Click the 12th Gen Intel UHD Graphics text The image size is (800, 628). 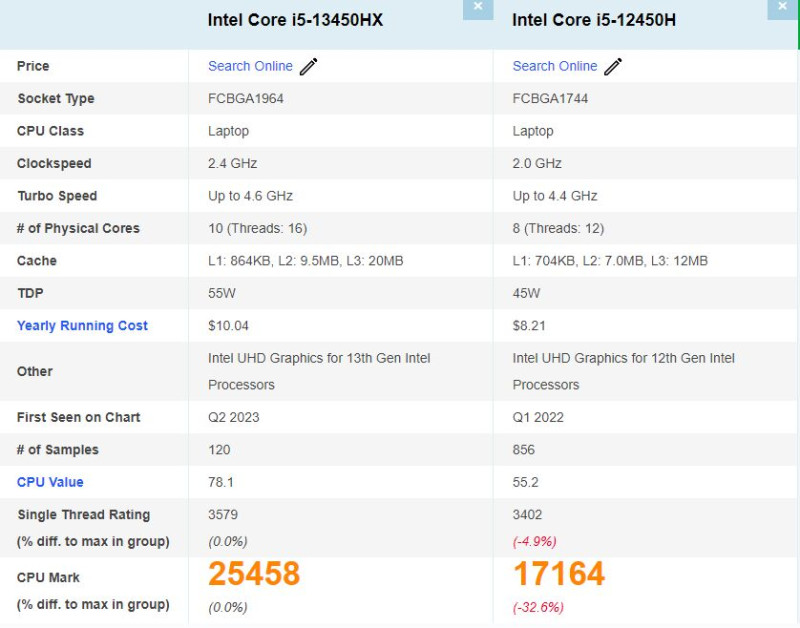[623, 371]
